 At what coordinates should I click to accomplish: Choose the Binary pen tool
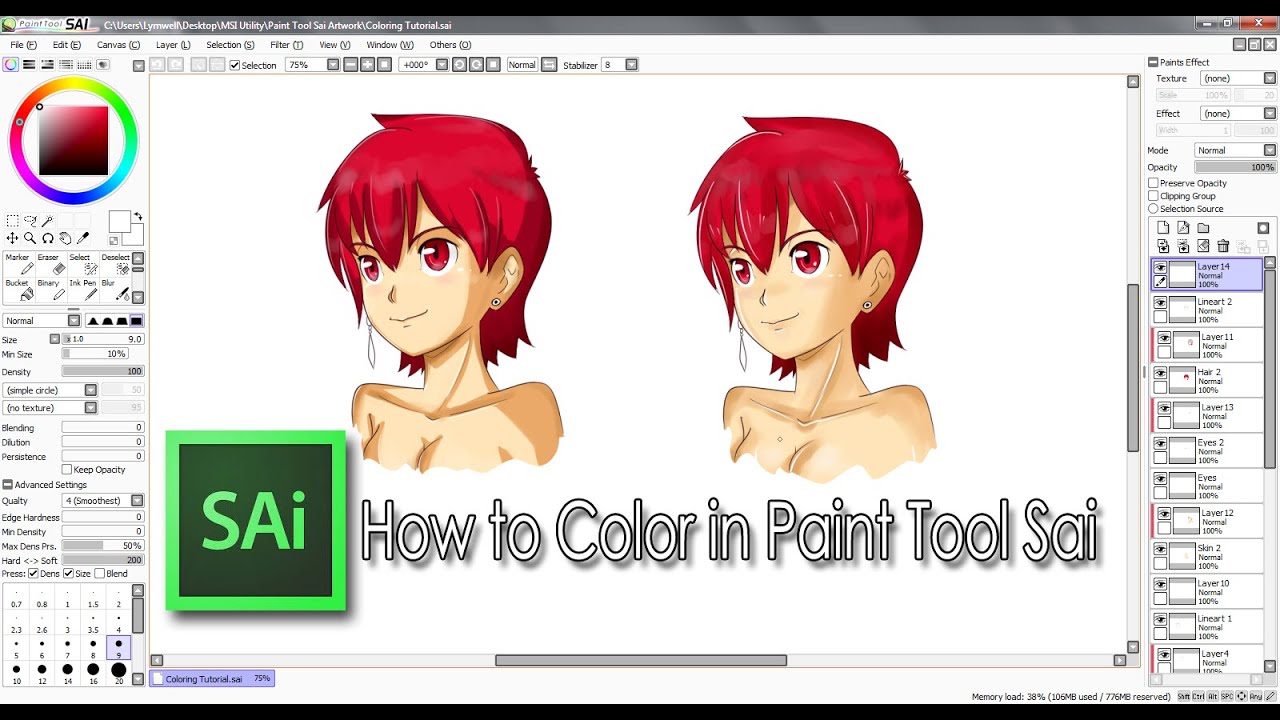52,290
